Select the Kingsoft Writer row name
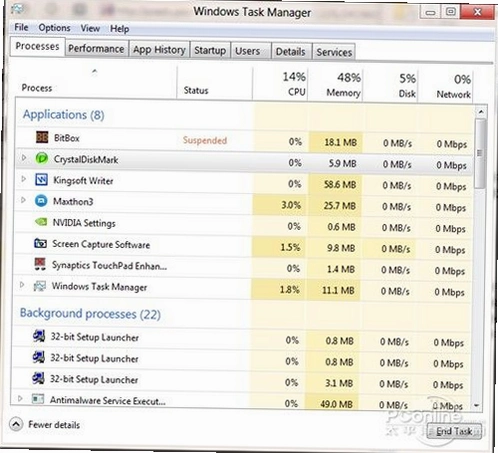 [x=83, y=181]
